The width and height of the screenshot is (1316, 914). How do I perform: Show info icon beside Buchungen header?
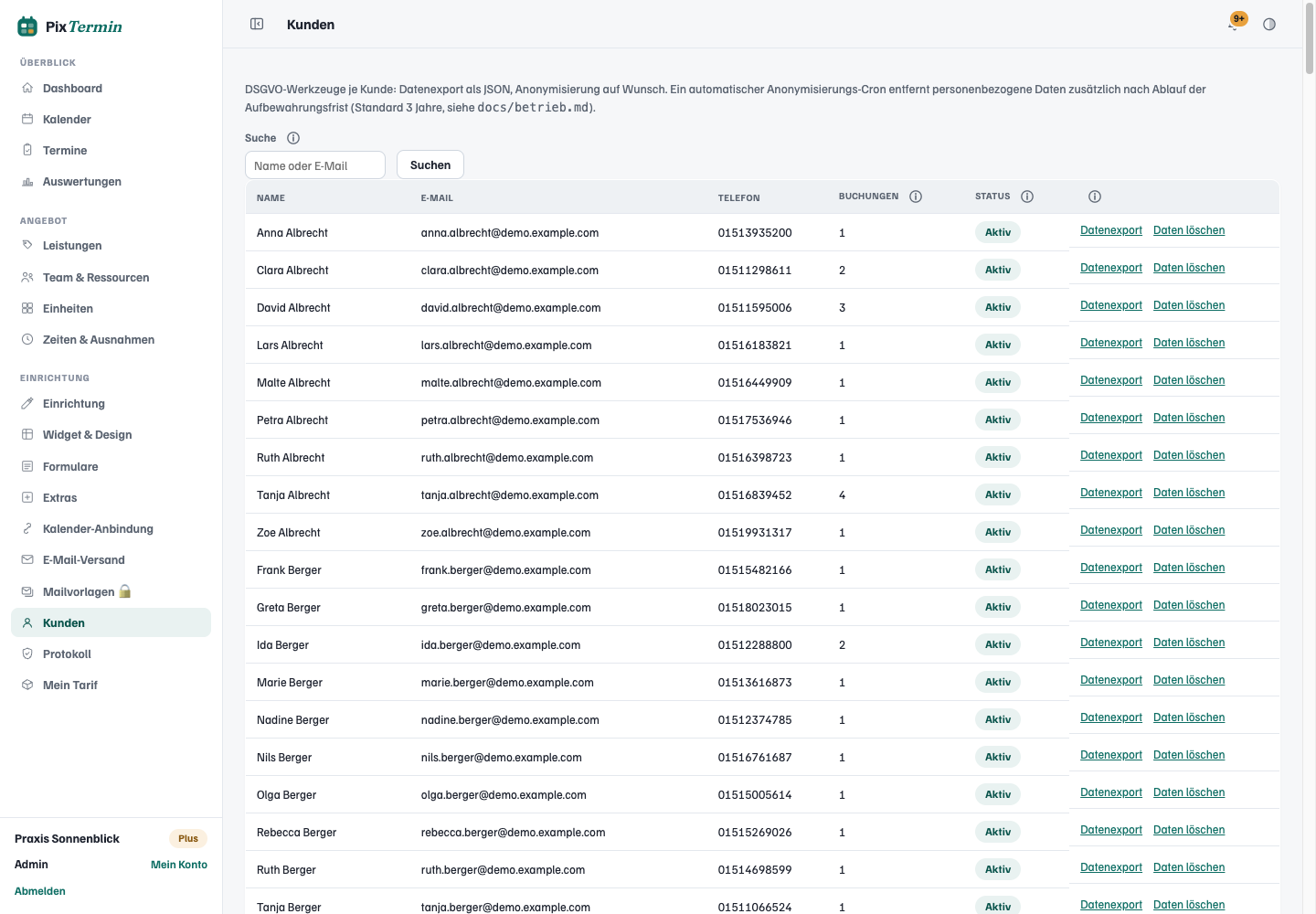[916, 197]
